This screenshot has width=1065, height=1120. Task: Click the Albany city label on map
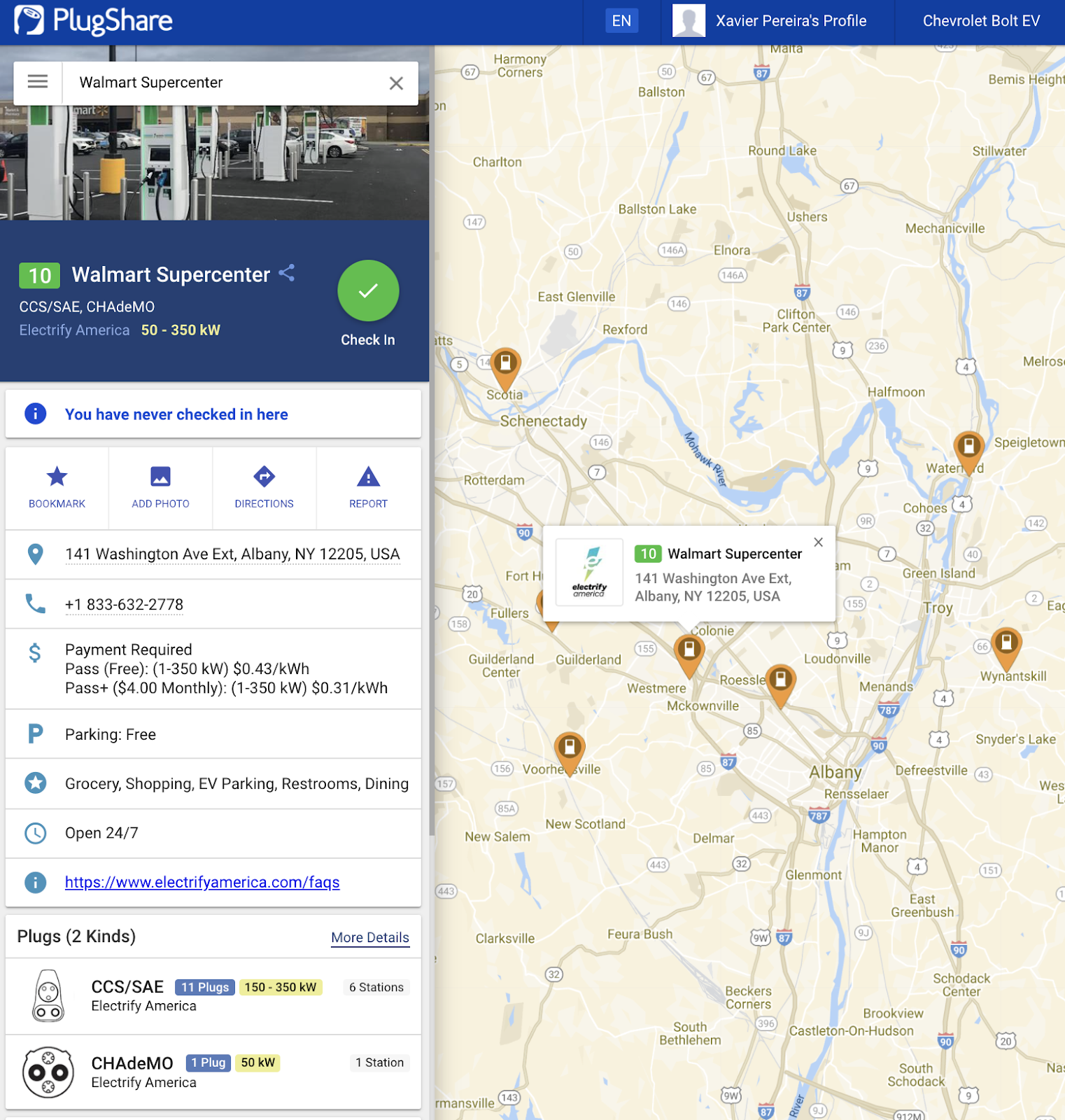click(835, 772)
